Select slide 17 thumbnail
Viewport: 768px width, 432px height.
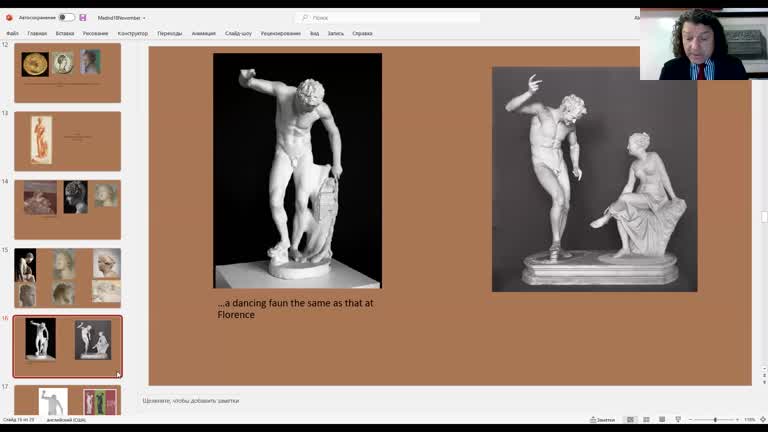point(68,400)
